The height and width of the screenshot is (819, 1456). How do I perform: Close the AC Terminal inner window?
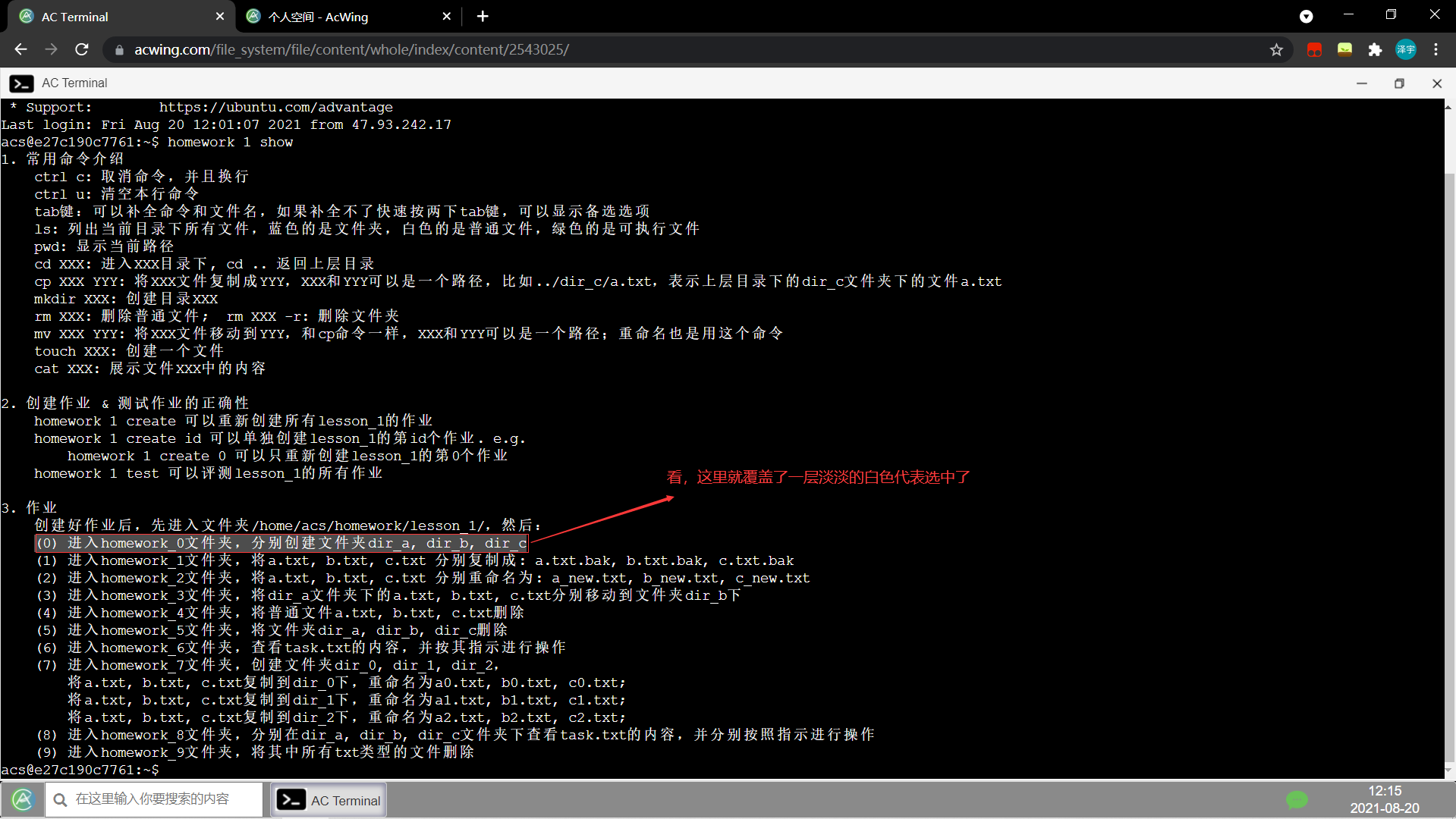[x=1437, y=83]
